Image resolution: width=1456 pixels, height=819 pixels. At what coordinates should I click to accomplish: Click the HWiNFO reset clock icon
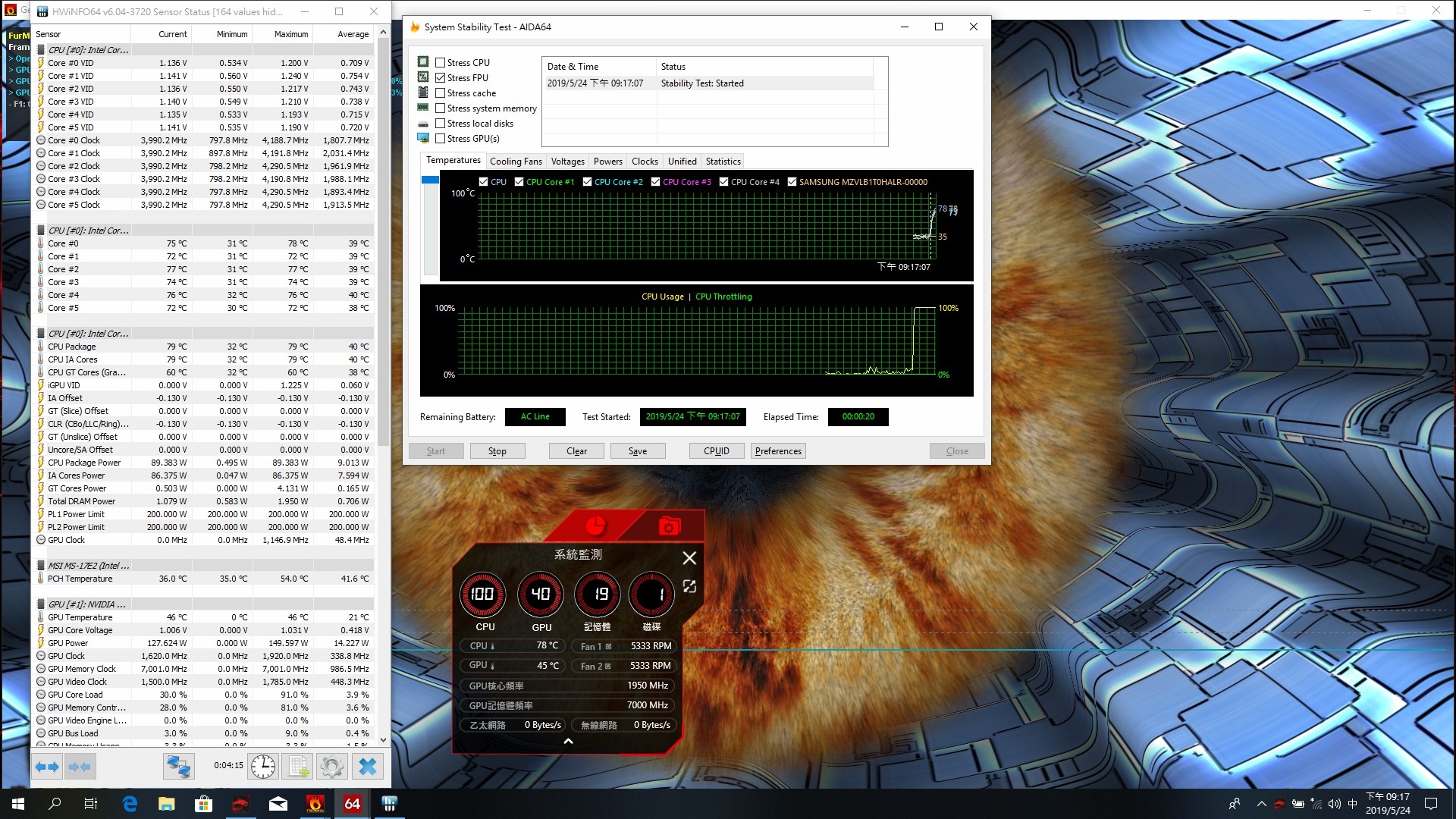point(262,766)
